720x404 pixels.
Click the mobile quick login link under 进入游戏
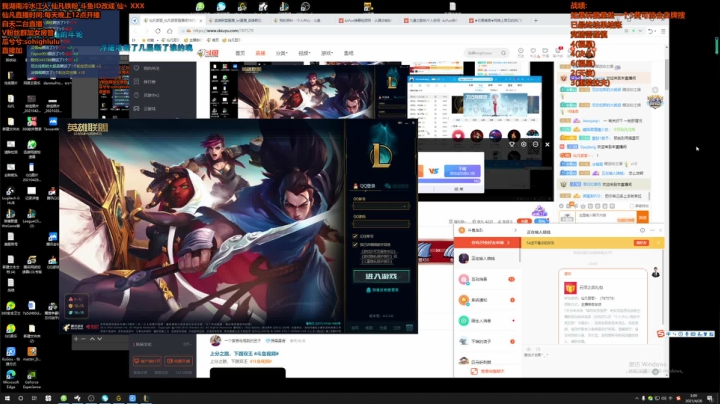(382, 290)
